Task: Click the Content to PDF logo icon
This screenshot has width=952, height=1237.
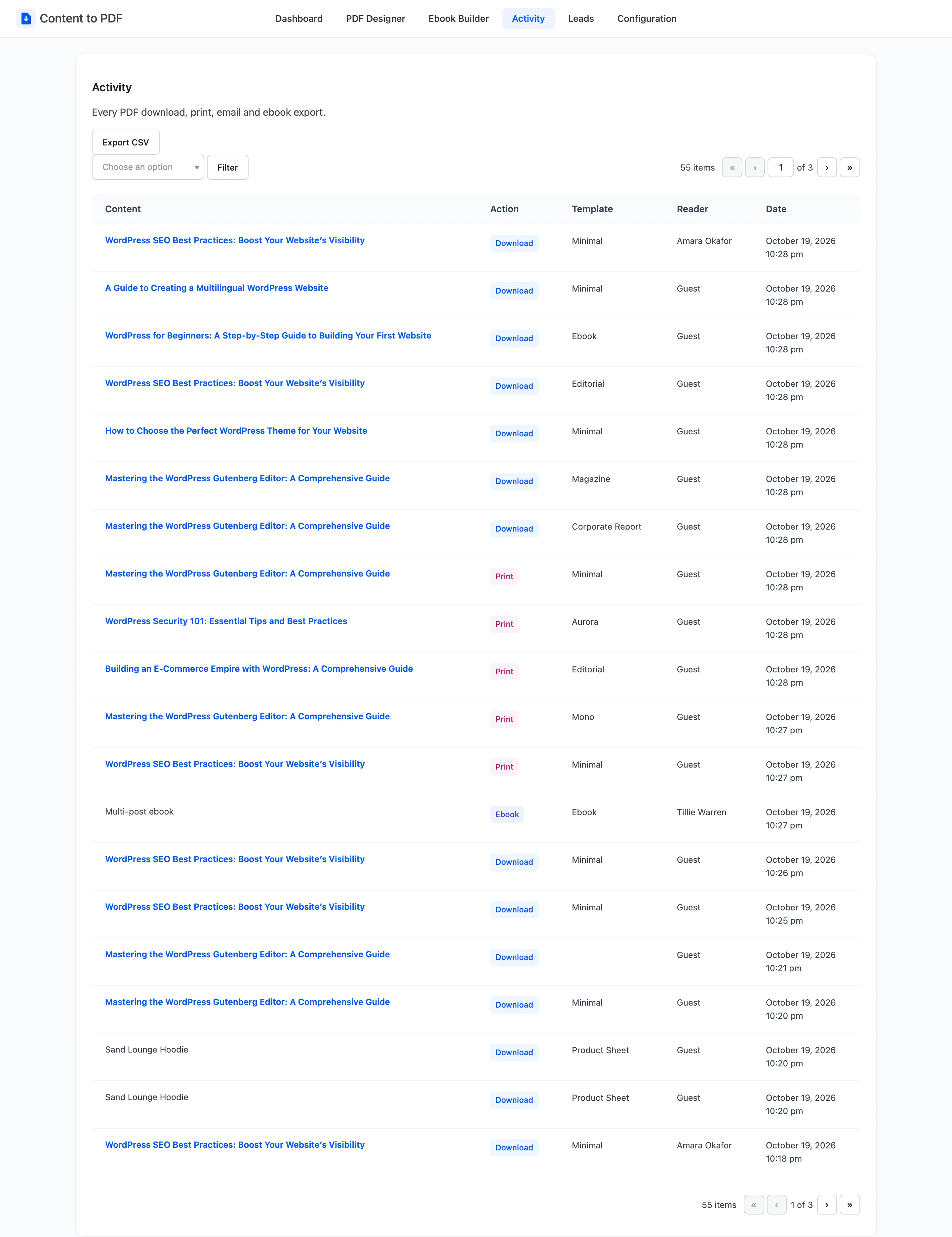Action: pyautogui.click(x=25, y=19)
